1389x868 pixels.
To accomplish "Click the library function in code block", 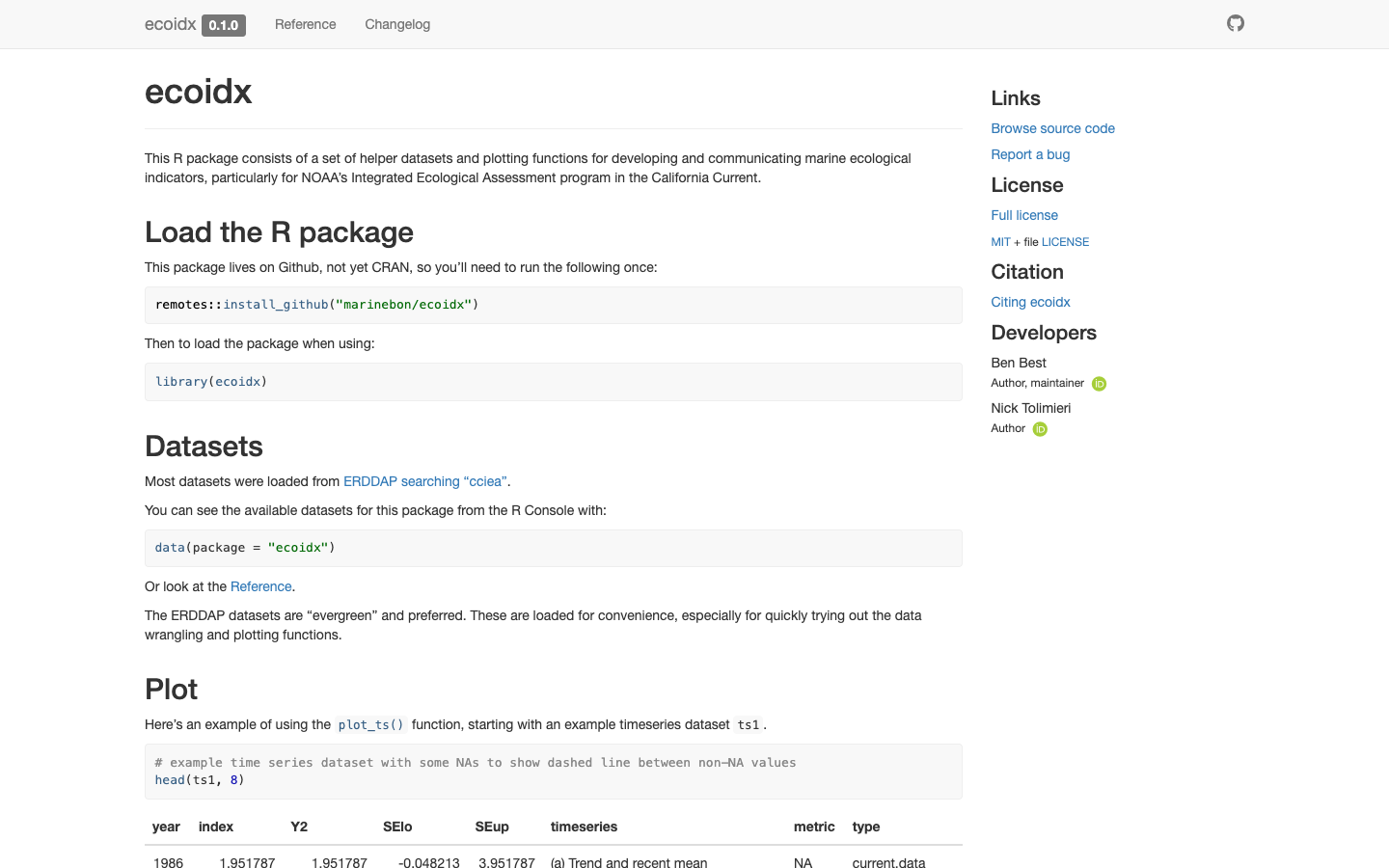I will coord(181,382).
